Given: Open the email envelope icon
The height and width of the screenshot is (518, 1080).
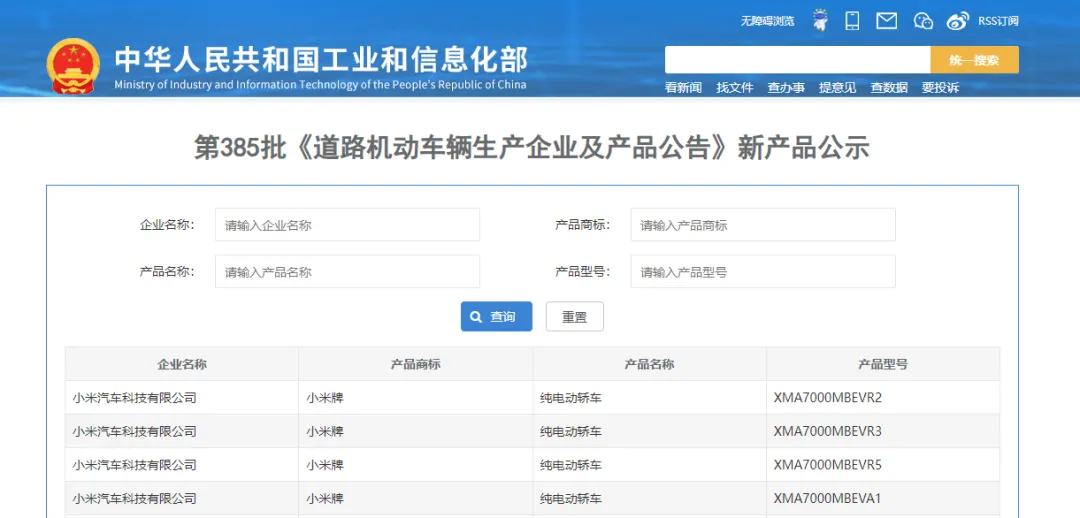Looking at the screenshot, I should 886,21.
